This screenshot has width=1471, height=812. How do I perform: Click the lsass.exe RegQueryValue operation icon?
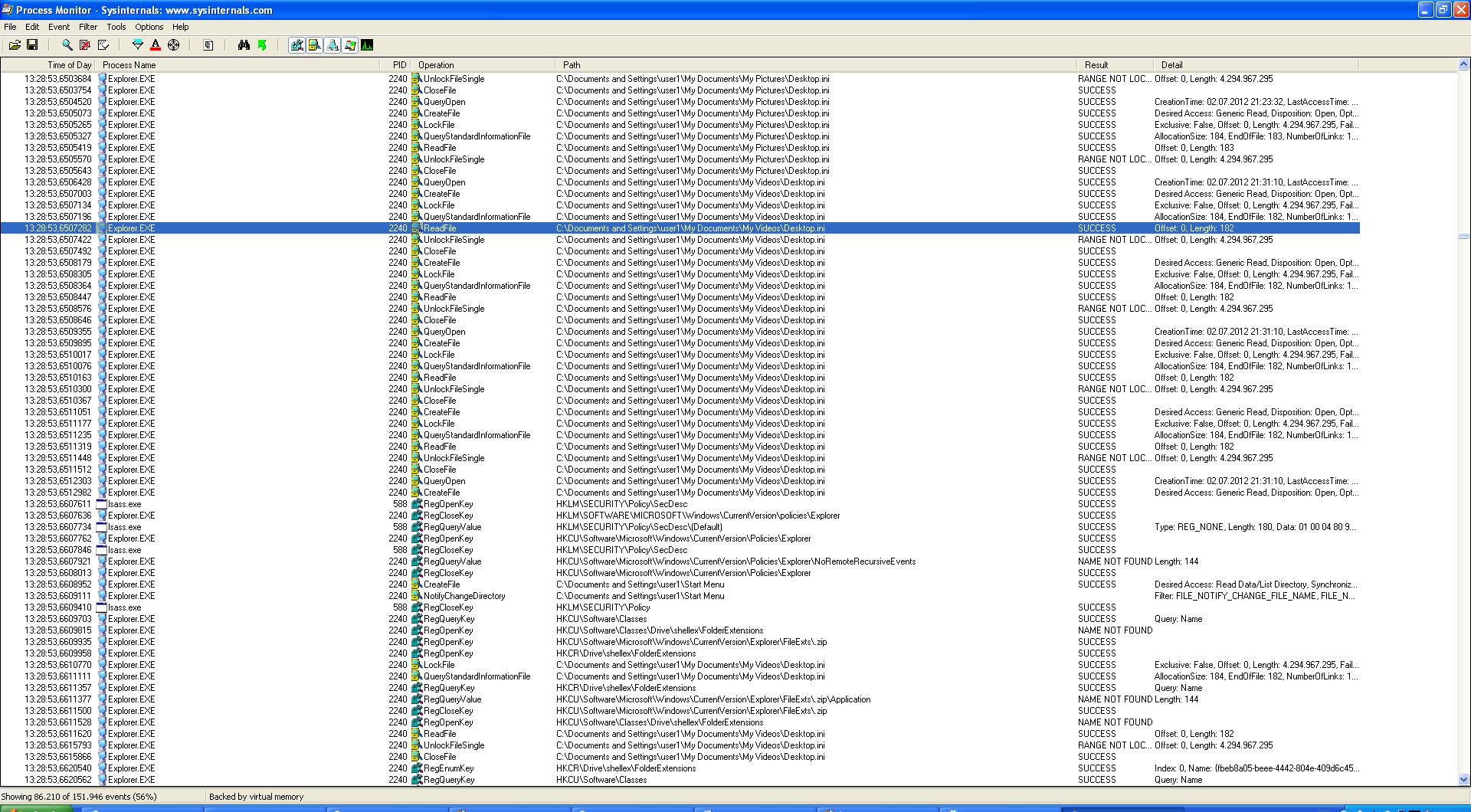[x=417, y=527]
